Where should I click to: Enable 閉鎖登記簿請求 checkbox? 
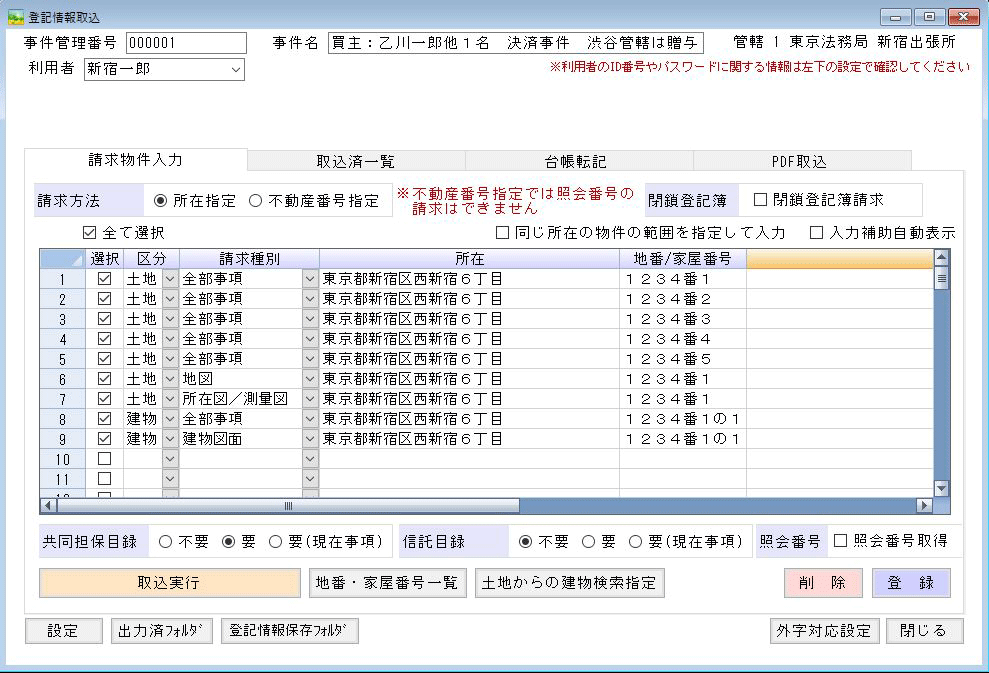coord(760,200)
